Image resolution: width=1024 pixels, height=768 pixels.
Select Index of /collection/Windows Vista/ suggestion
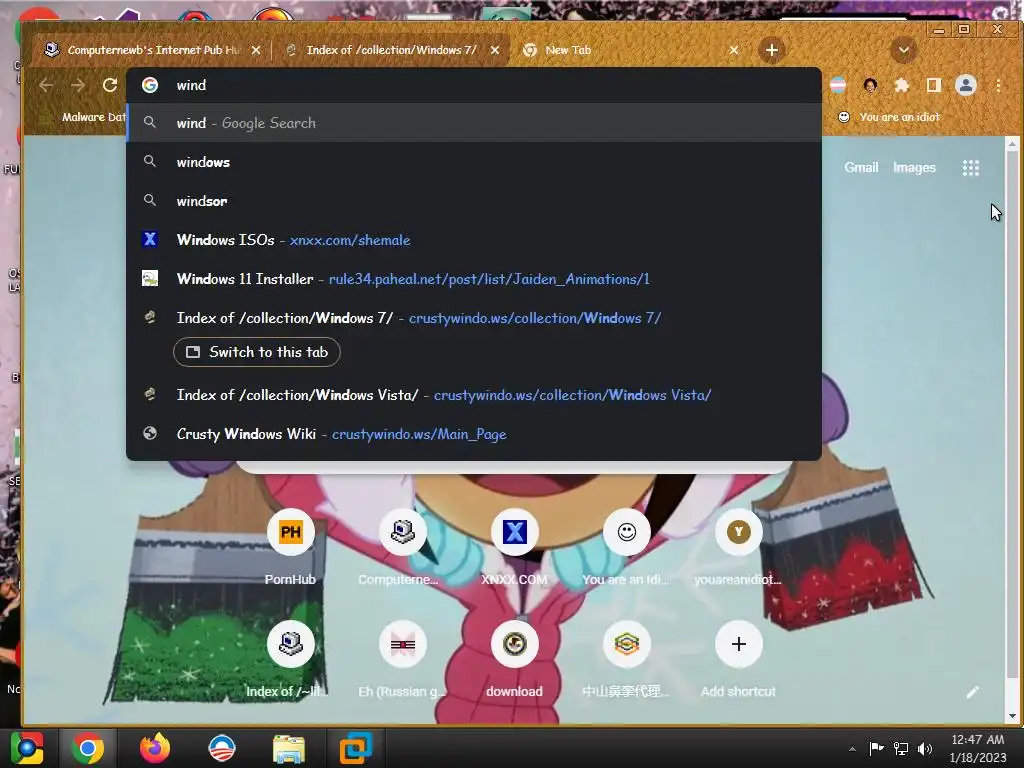pos(474,395)
